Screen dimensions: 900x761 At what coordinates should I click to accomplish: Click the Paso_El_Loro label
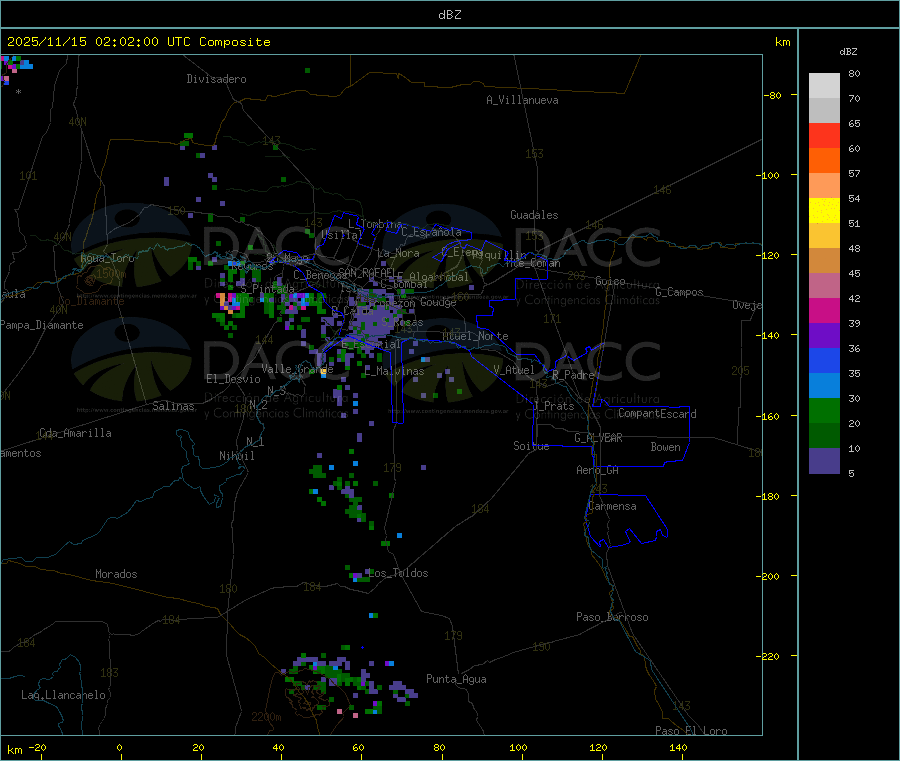tap(692, 731)
